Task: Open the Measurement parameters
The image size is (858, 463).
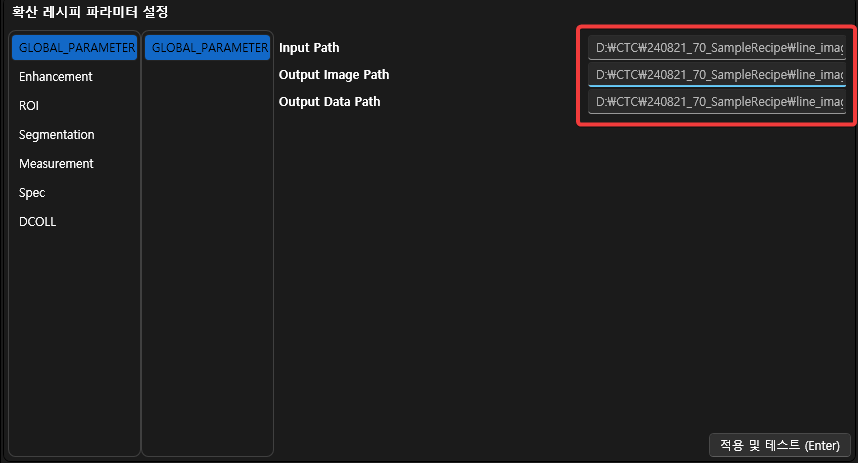Action: [x=56, y=164]
